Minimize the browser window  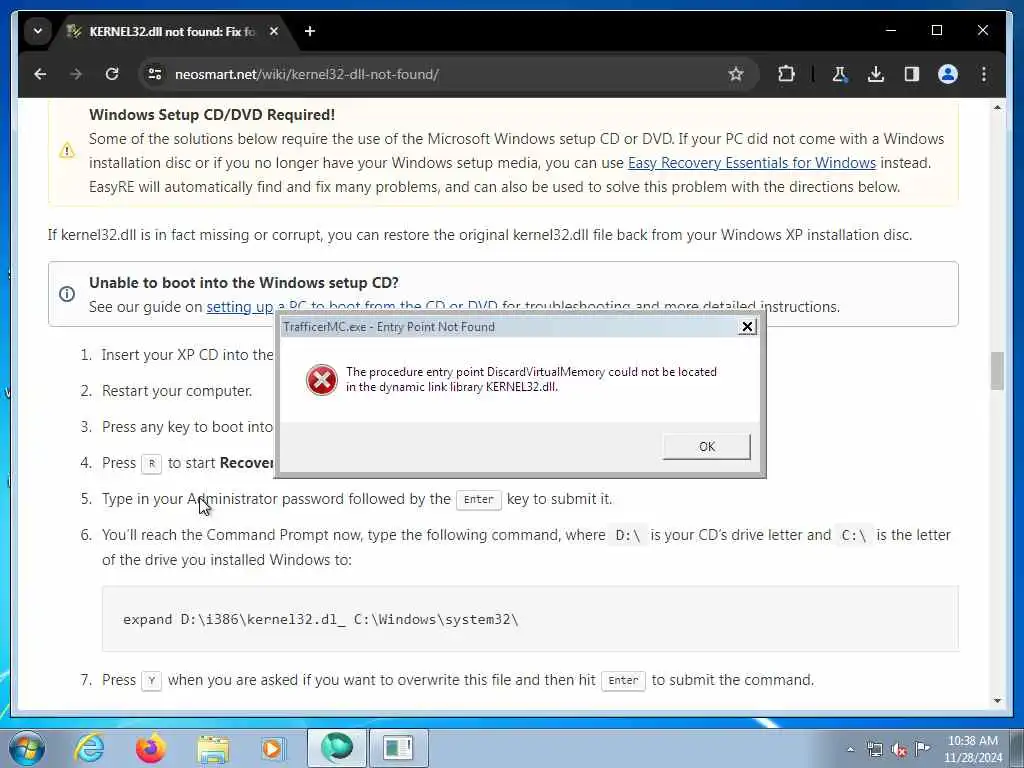pos(891,30)
